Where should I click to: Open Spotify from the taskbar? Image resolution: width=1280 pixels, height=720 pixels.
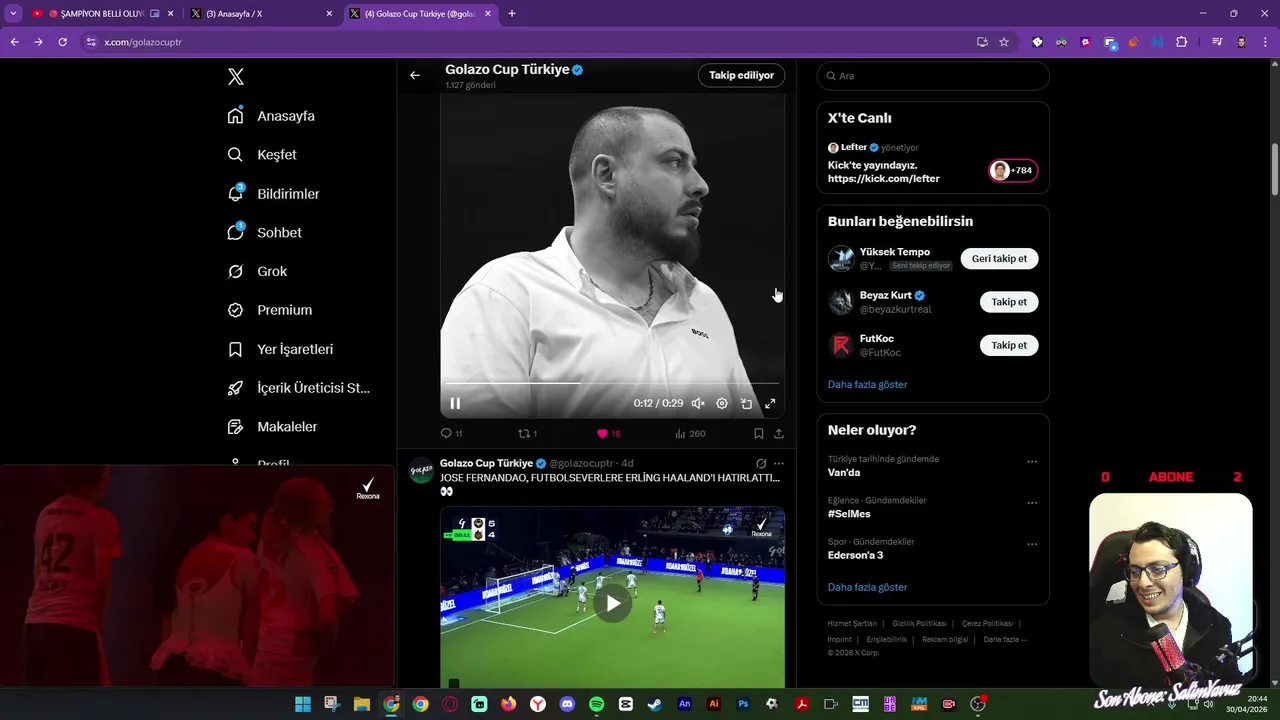coord(597,704)
